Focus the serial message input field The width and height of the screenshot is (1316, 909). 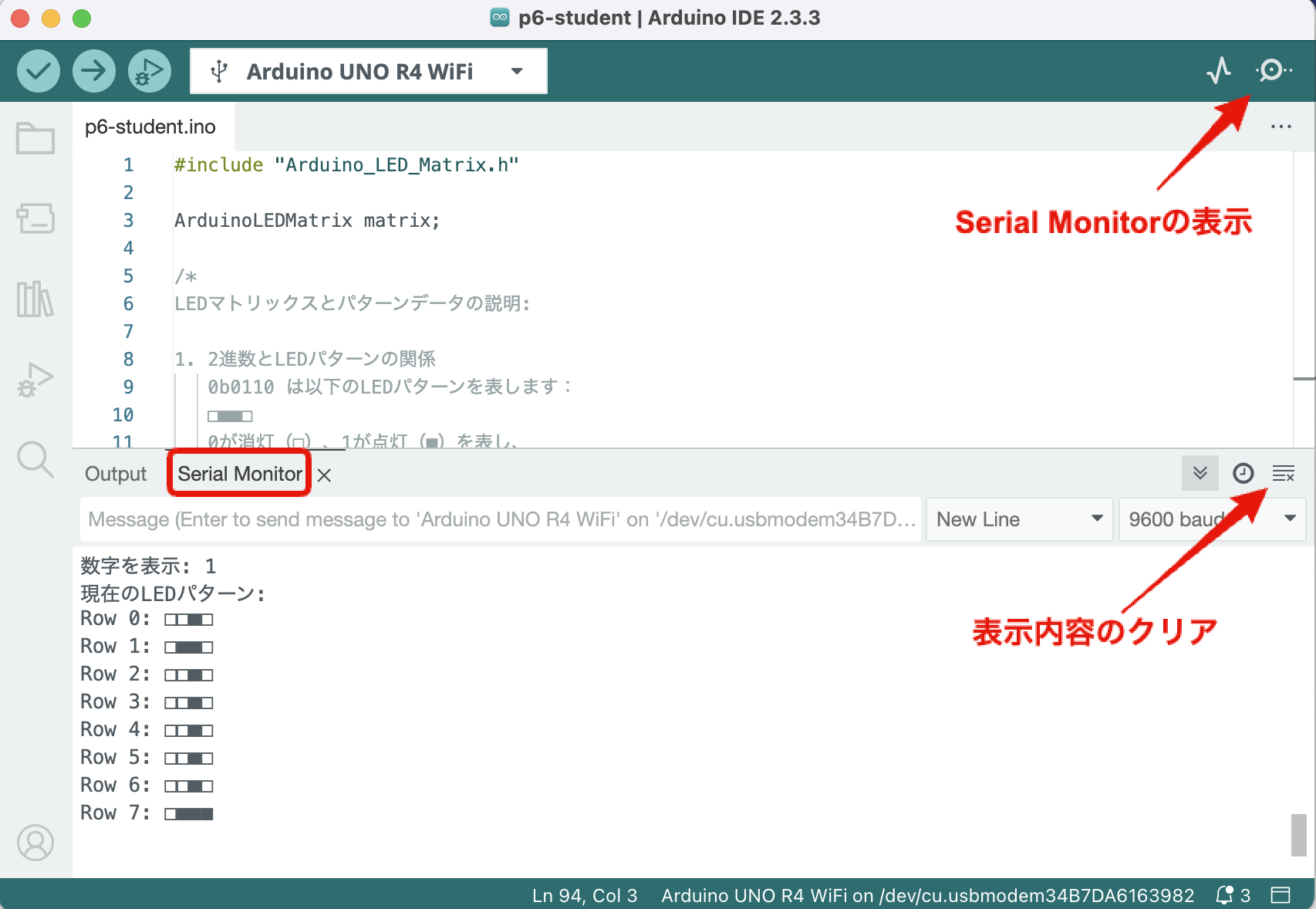tap(501, 519)
